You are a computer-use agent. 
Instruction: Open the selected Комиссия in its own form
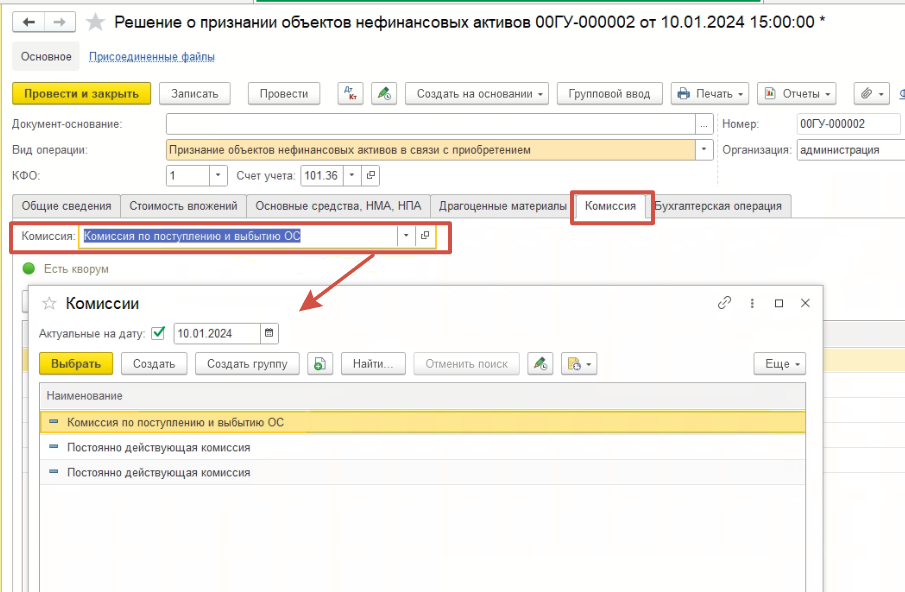(425, 235)
